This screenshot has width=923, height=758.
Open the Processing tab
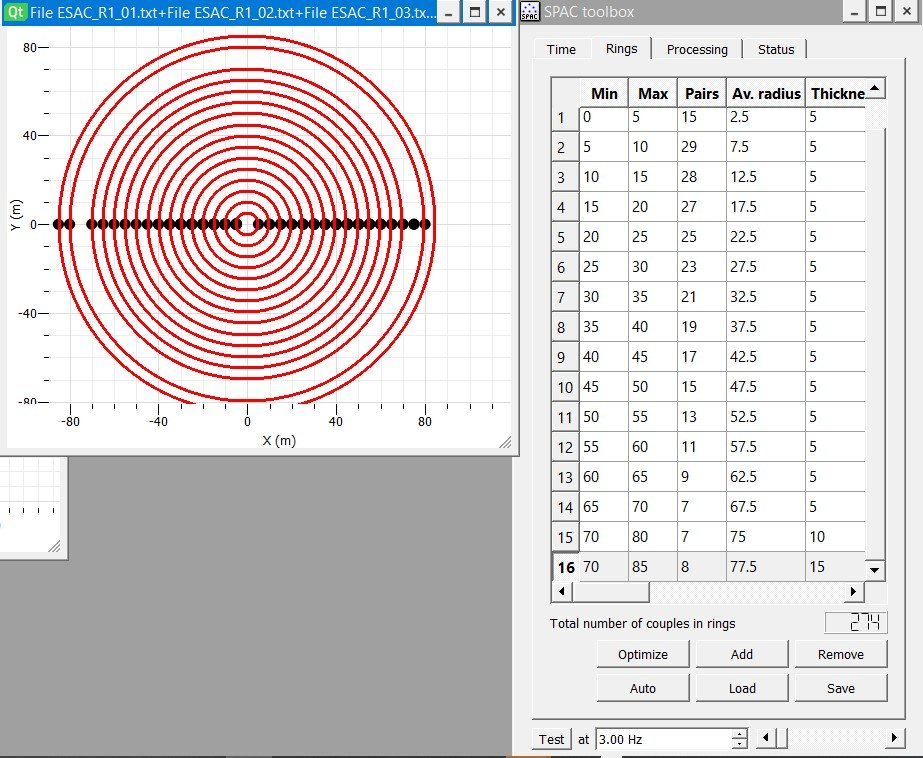[697, 49]
